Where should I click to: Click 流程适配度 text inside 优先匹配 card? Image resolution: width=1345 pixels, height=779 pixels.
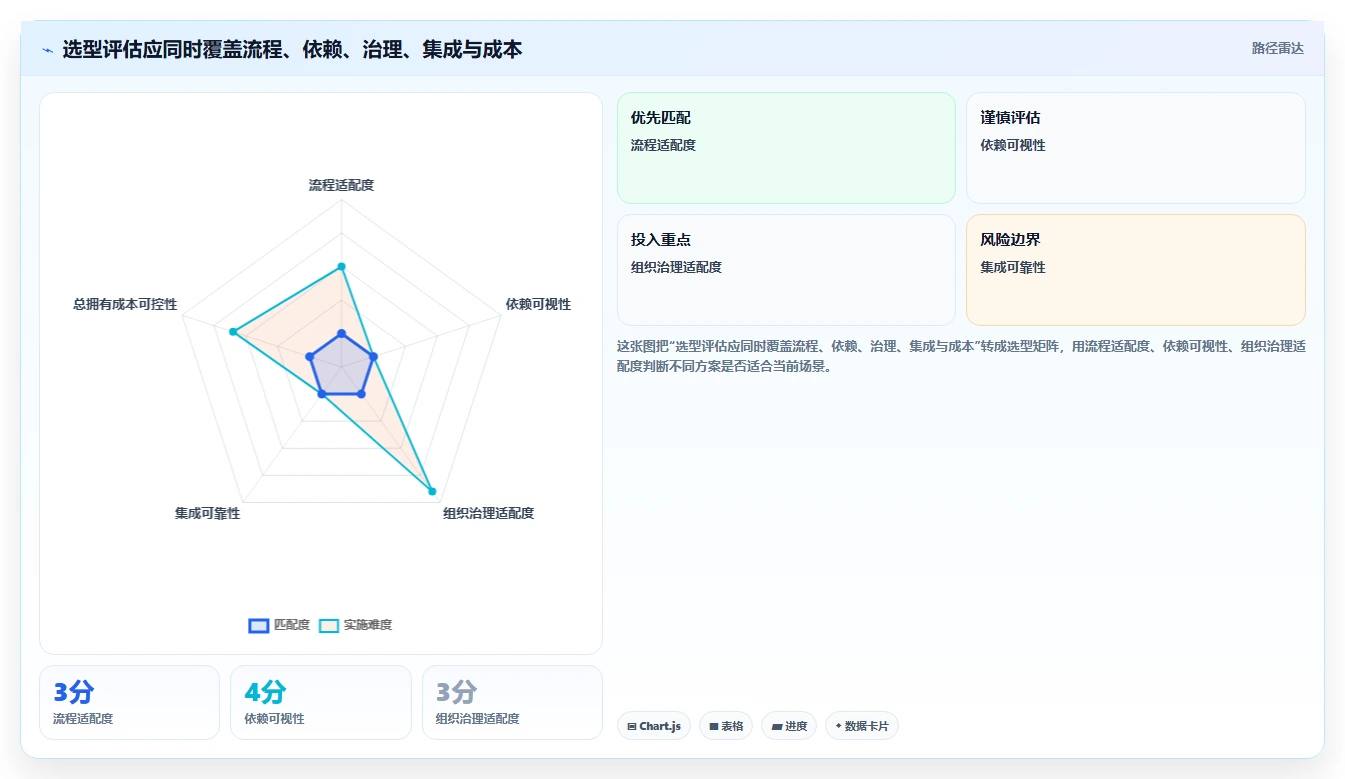663,145
